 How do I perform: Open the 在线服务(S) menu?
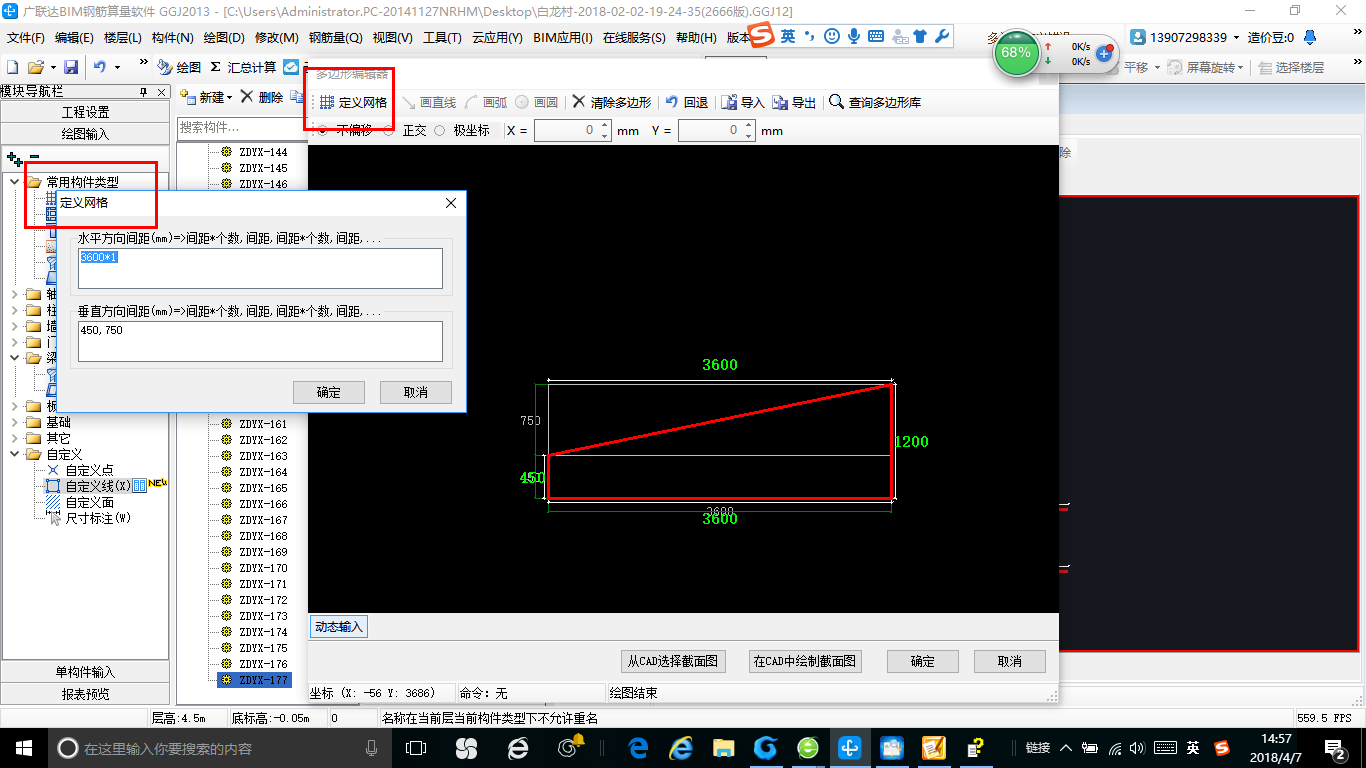click(x=634, y=38)
